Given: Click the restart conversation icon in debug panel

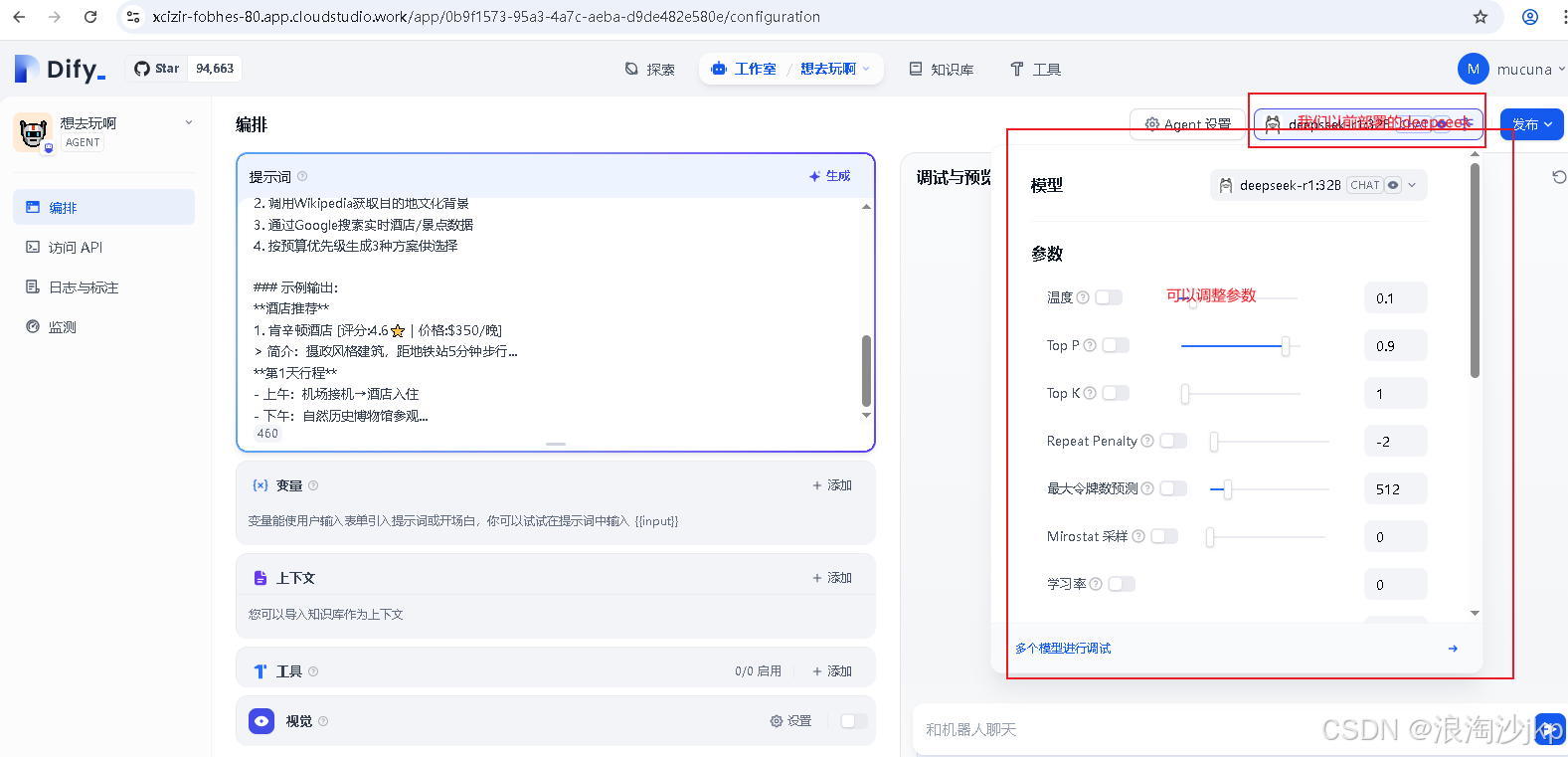Looking at the screenshot, I should pos(1558,177).
